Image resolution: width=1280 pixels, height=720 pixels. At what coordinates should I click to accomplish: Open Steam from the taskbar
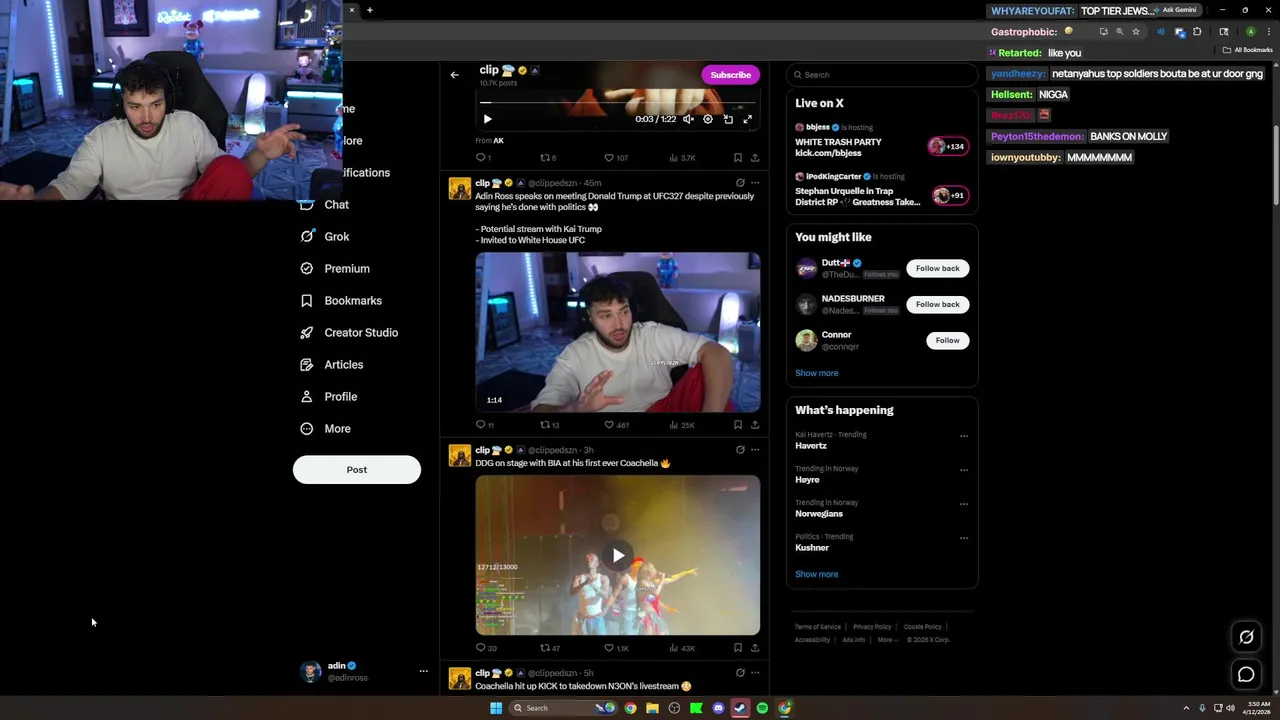[x=740, y=708]
